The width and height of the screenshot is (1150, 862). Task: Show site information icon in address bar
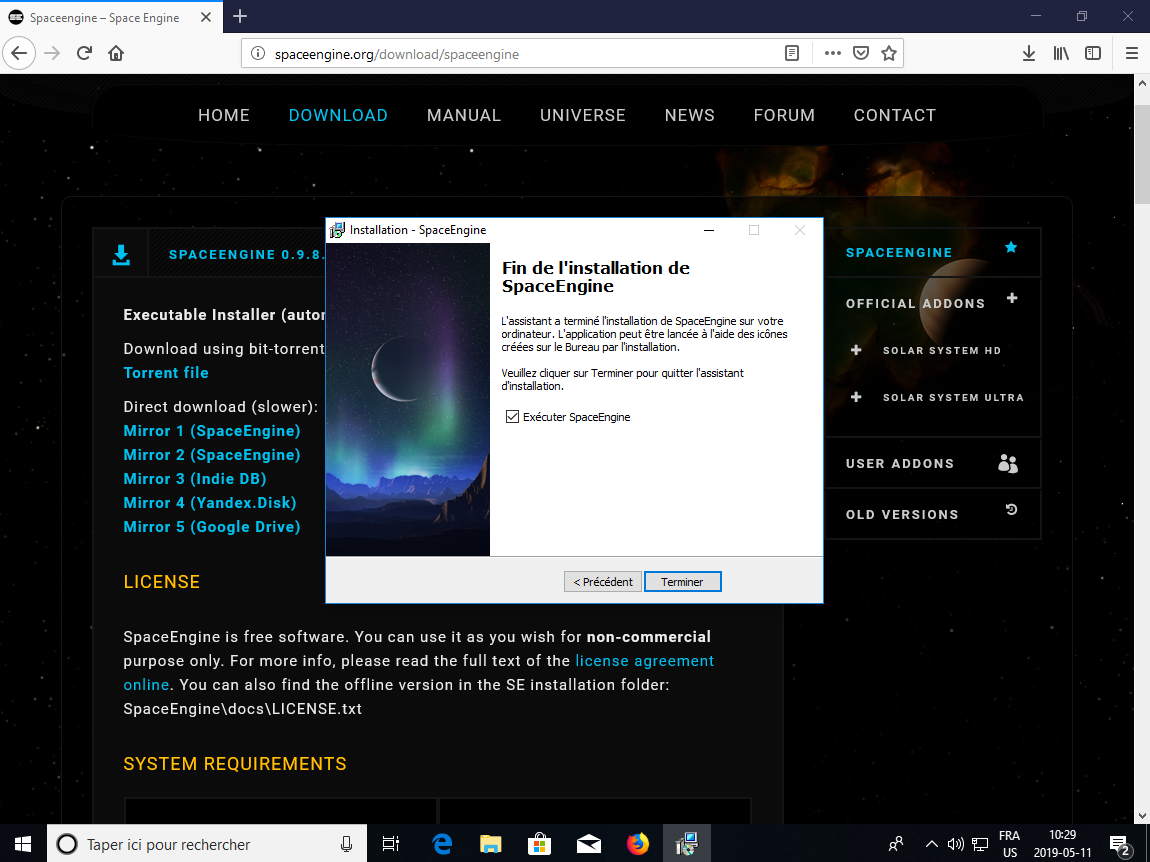(x=257, y=54)
